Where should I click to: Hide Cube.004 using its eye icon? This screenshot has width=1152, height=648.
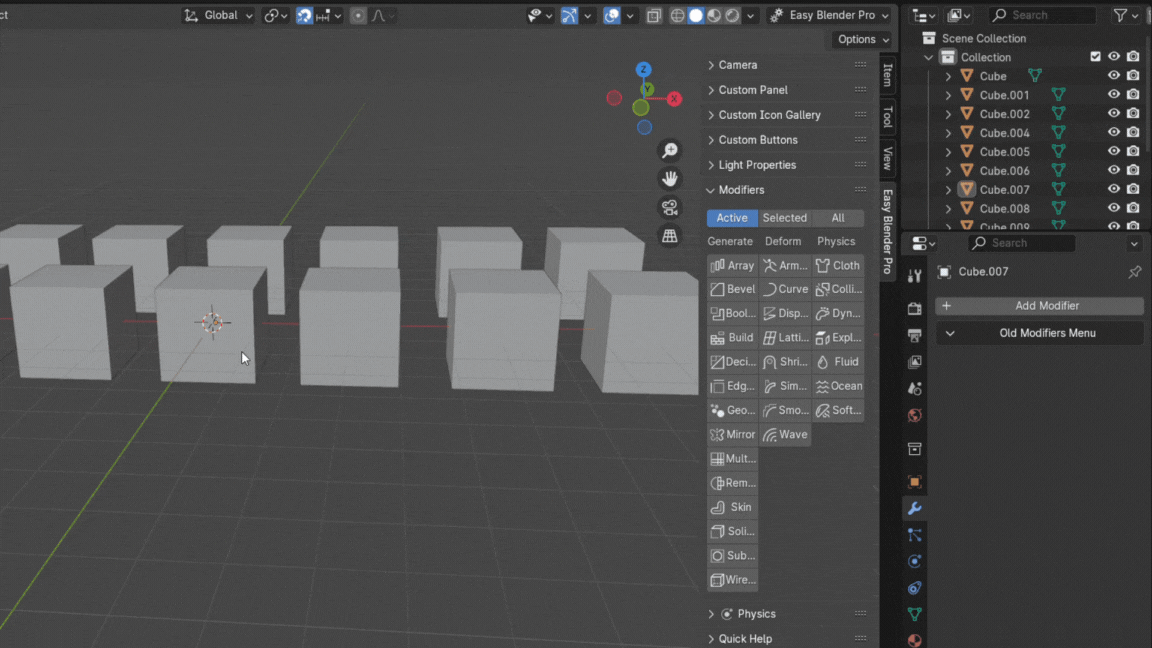pos(1113,132)
